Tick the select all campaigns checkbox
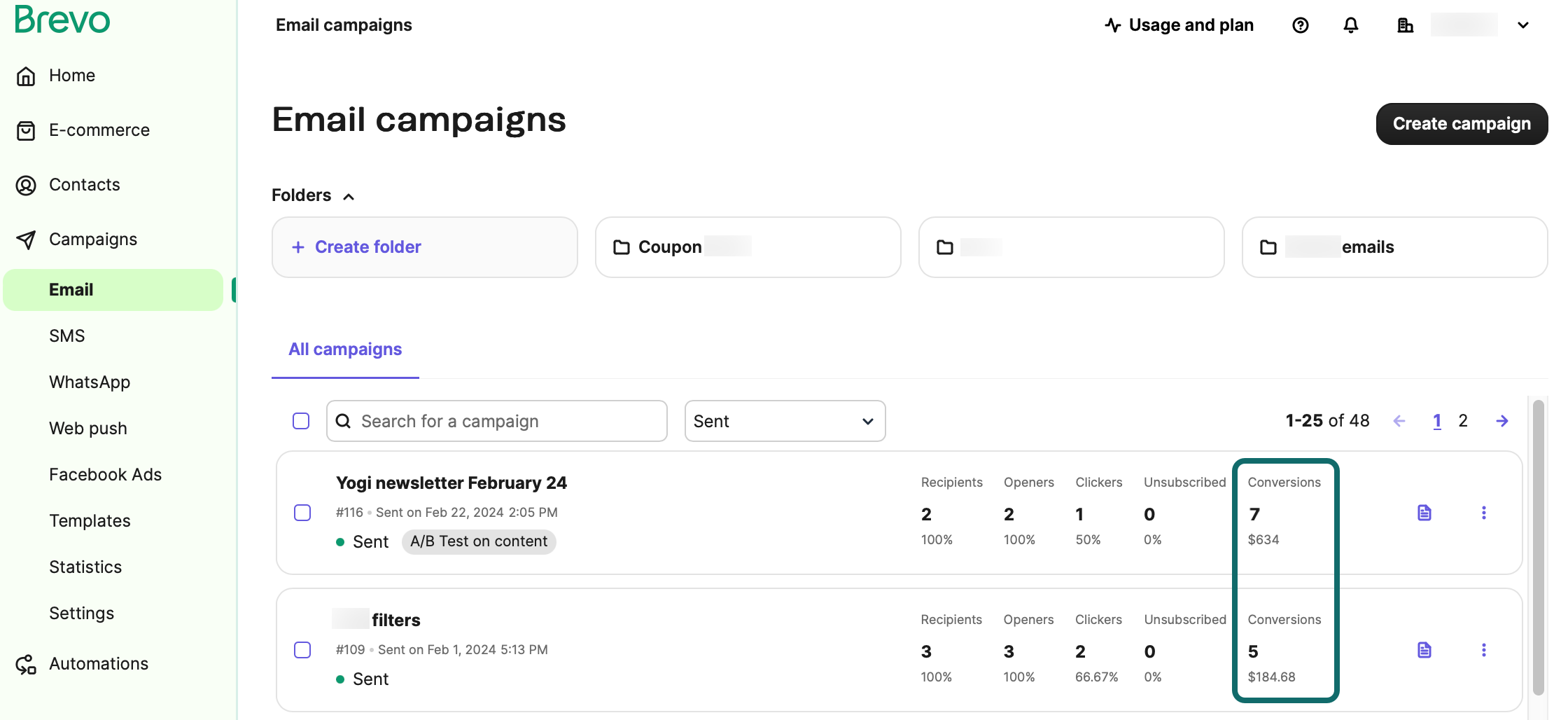The image size is (1568, 720). pyautogui.click(x=301, y=421)
